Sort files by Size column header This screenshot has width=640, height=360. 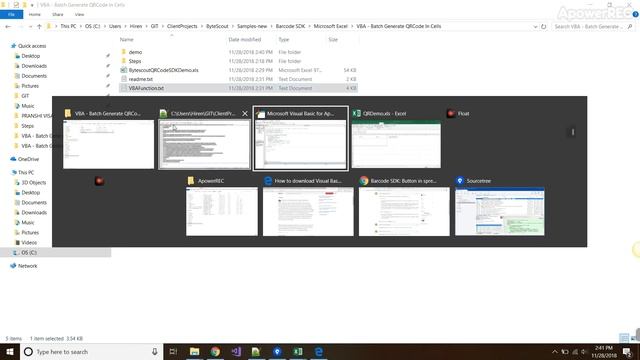[333, 40]
